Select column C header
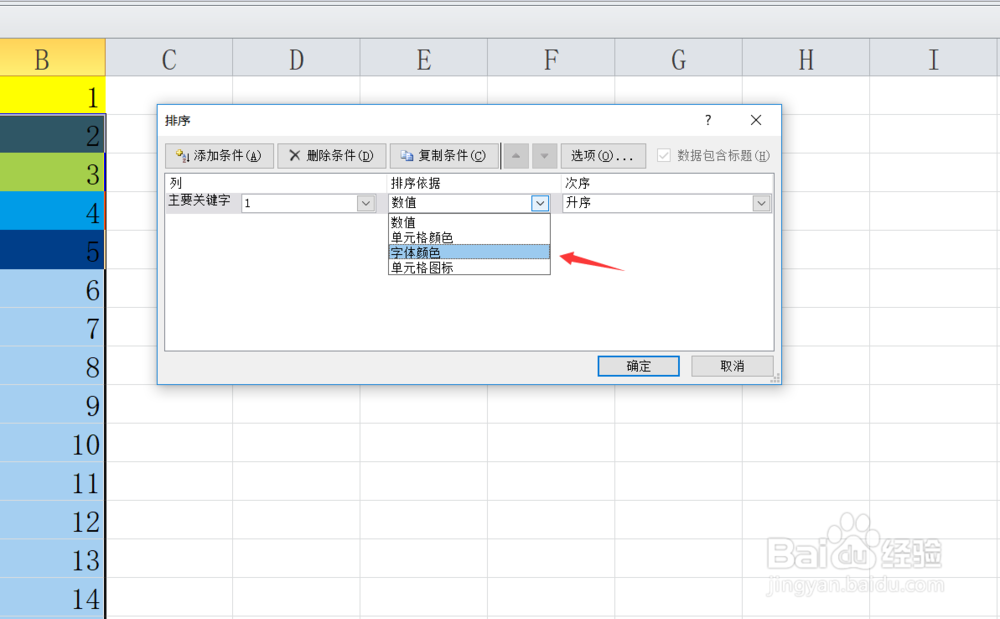 [169, 57]
